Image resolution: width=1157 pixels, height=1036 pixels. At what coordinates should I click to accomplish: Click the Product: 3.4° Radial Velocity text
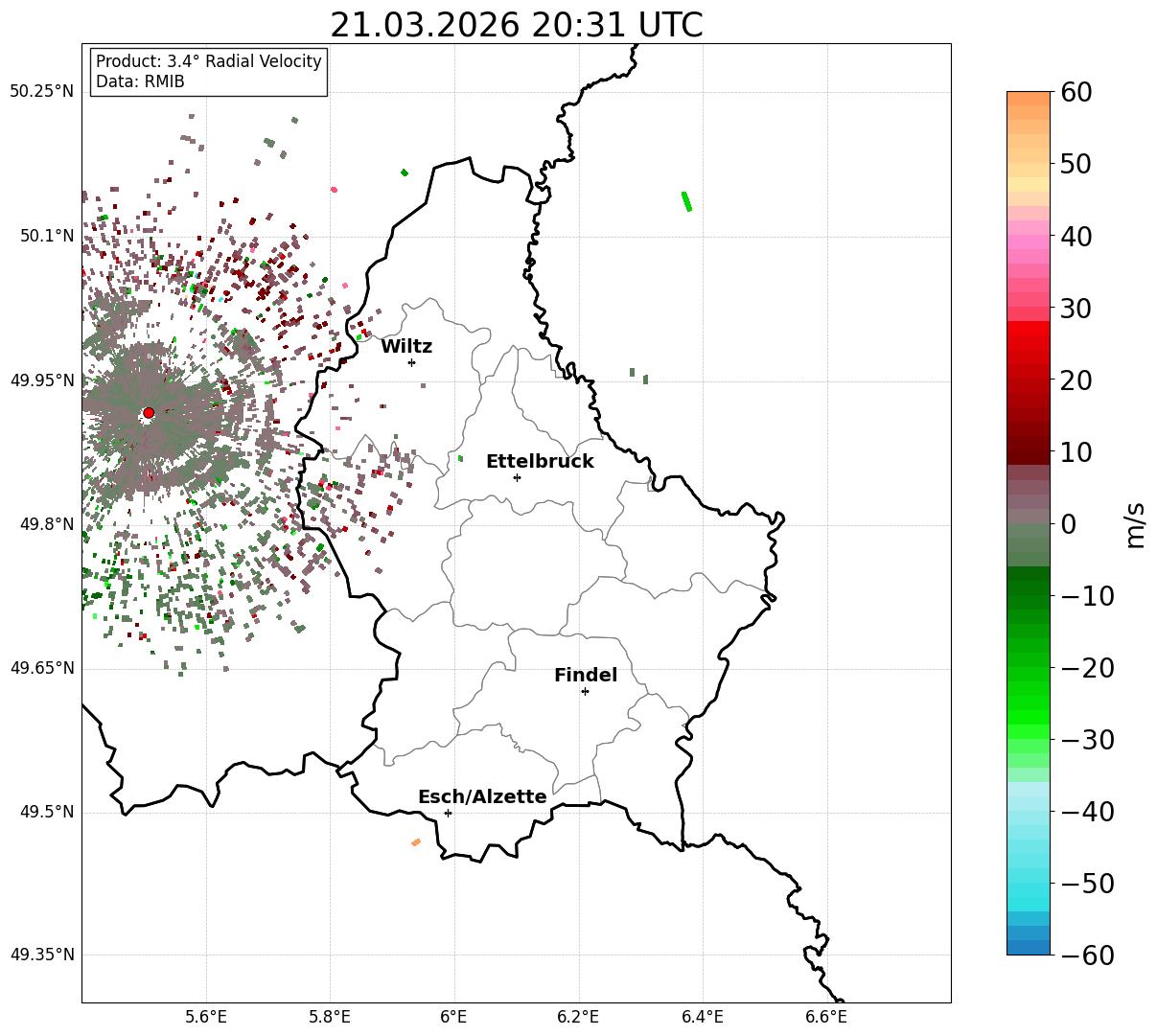209,61
